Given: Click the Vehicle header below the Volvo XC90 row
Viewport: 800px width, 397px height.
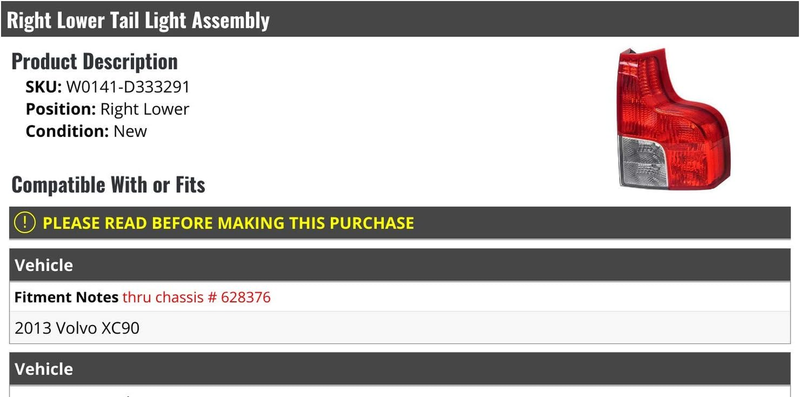Looking at the screenshot, I should point(400,369).
